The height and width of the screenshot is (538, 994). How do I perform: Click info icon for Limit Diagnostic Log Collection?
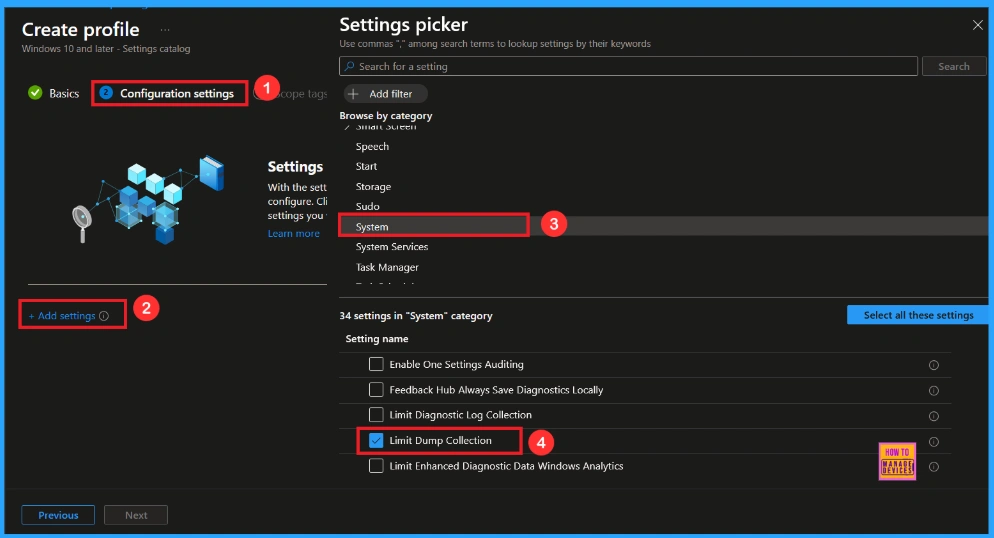[x=933, y=416]
